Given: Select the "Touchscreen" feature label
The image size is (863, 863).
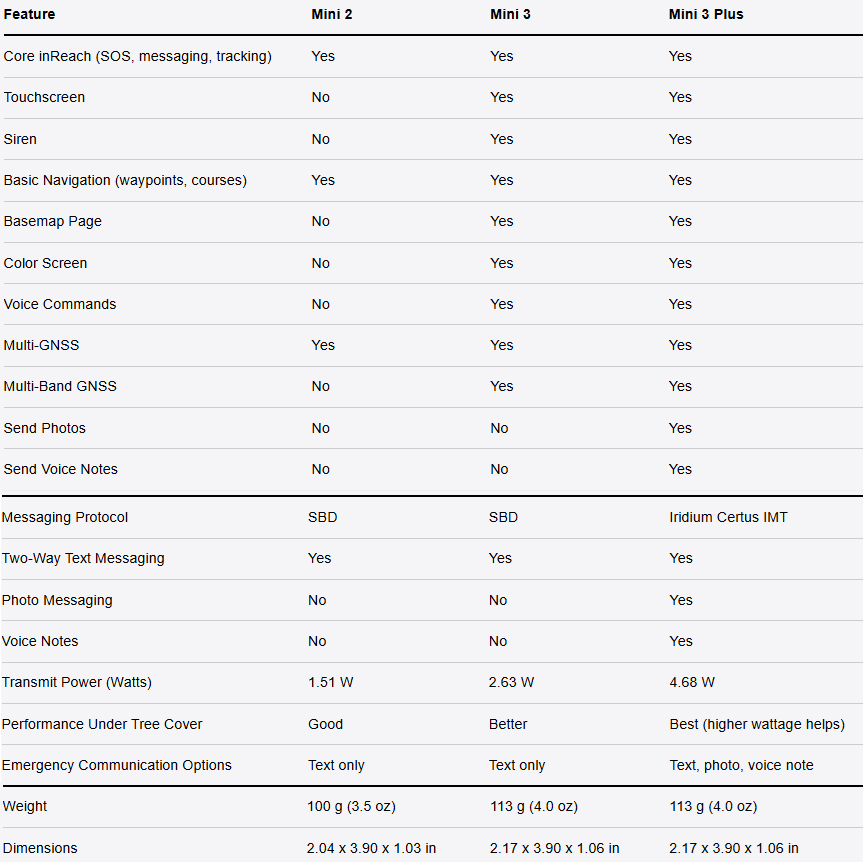Looking at the screenshot, I should [44, 97].
